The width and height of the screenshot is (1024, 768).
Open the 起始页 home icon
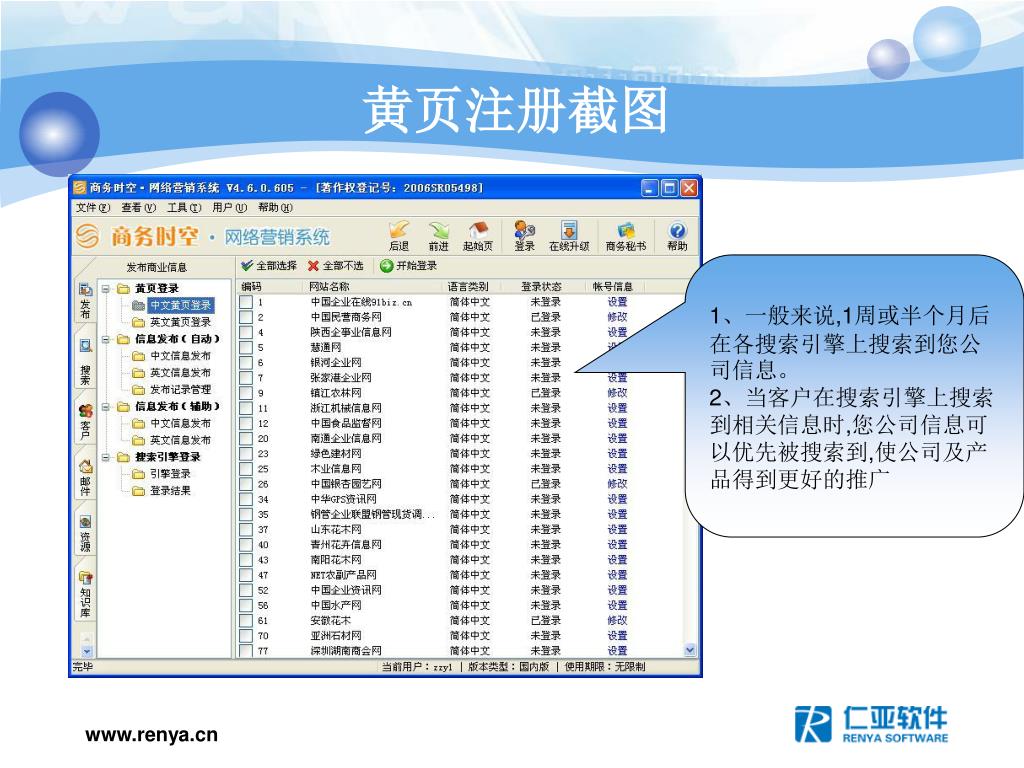[x=478, y=236]
